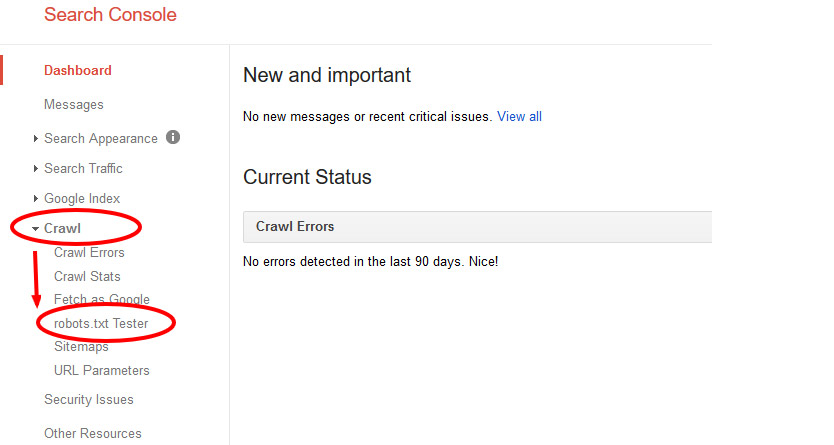The width and height of the screenshot is (834, 445).
Task: Open the robots.txt Tester
Action: [x=101, y=323]
